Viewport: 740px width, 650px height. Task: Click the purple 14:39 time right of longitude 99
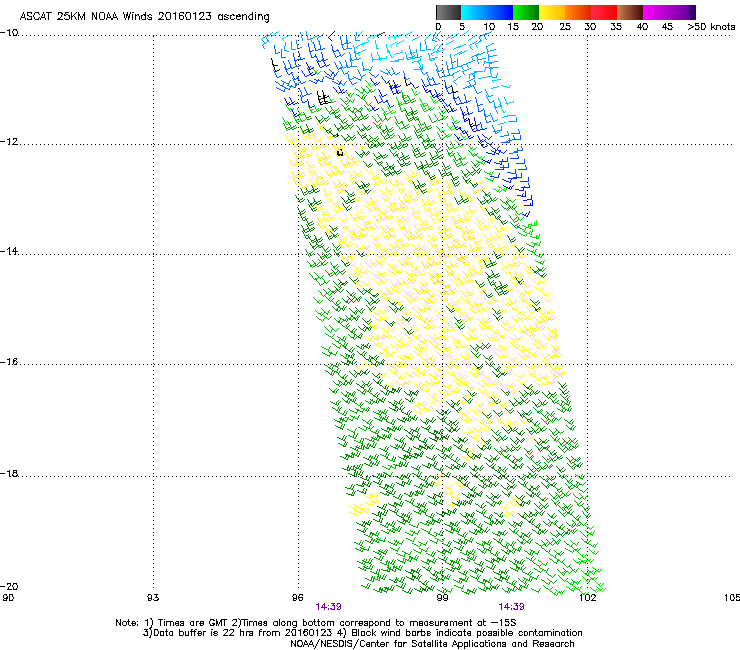pyautogui.click(x=512, y=607)
